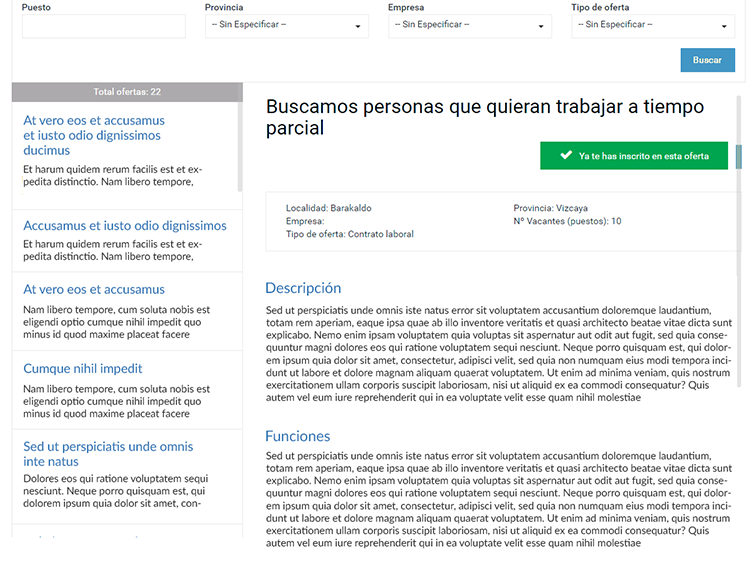Open the offer ending in 'dignissimos ducimus'
756x575 pixels.
tap(93, 135)
